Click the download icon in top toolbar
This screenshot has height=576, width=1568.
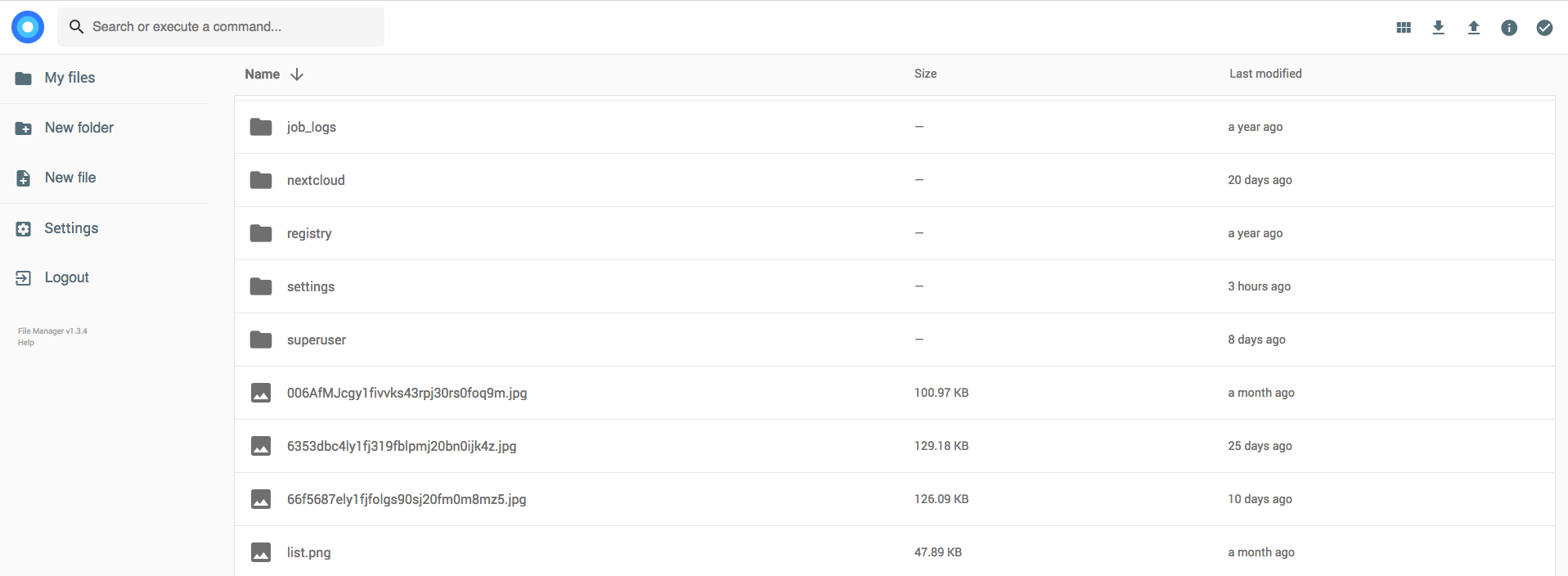click(x=1439, y=28)
